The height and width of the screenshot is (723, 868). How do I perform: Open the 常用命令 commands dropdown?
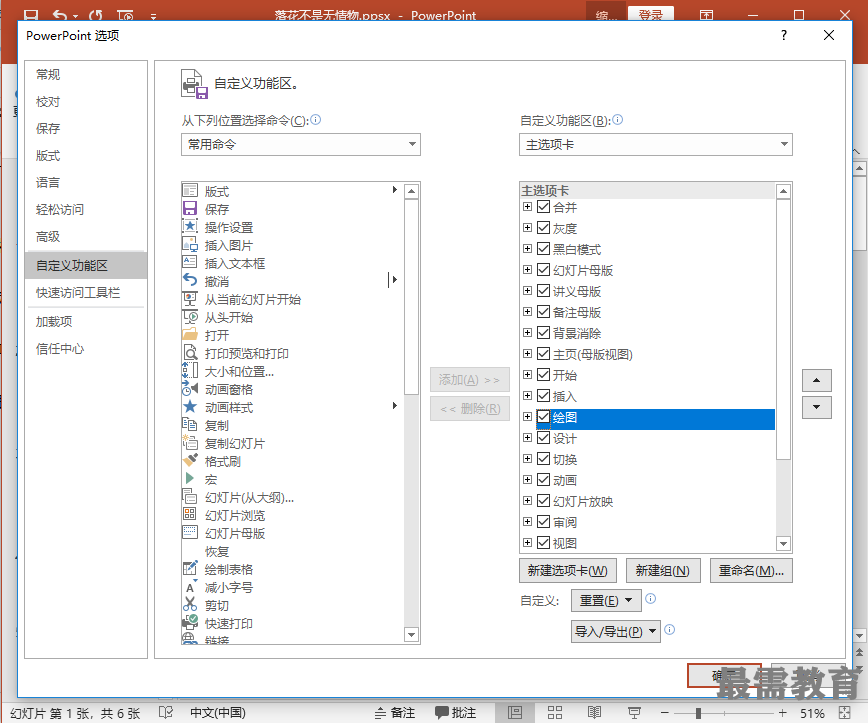click(301, 144)
